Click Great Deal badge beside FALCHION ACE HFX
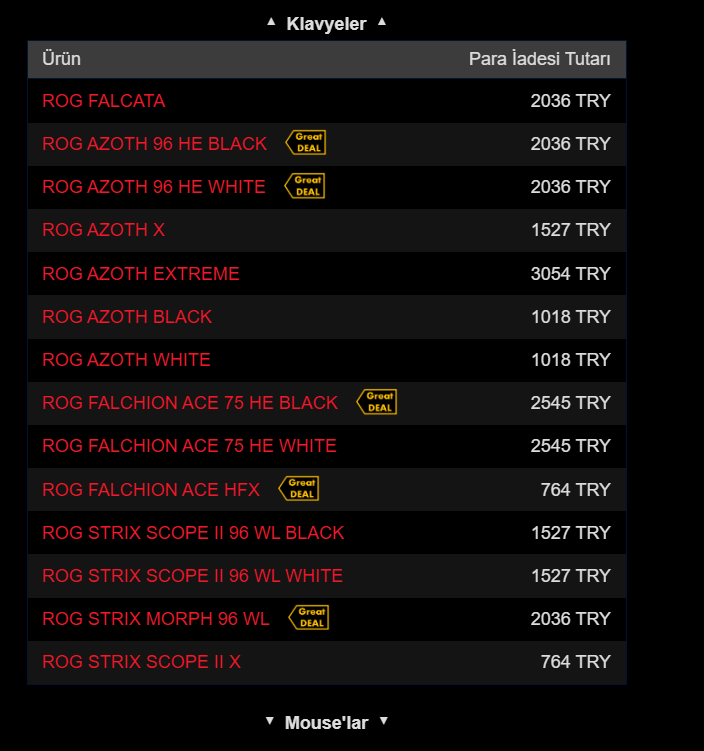 [x=299, y=489]
